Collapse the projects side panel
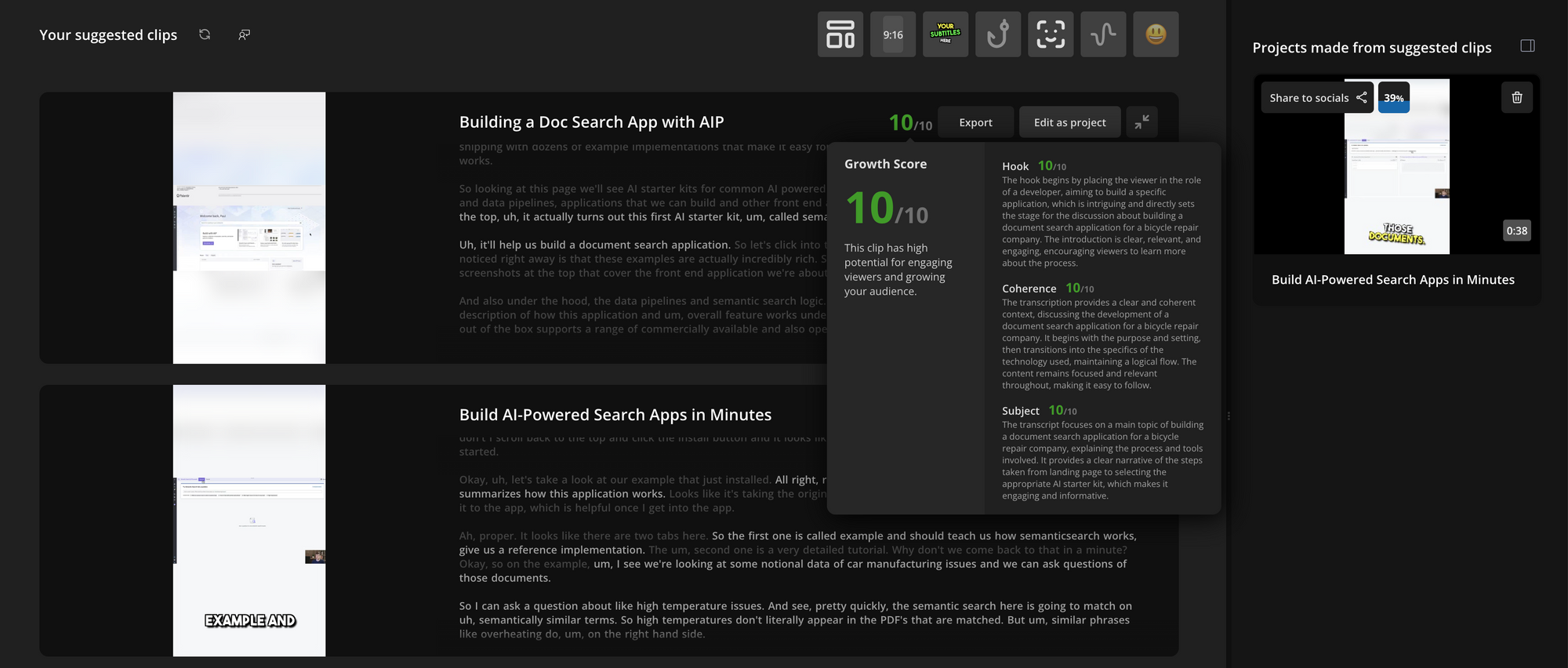 tap(1527, 46)
